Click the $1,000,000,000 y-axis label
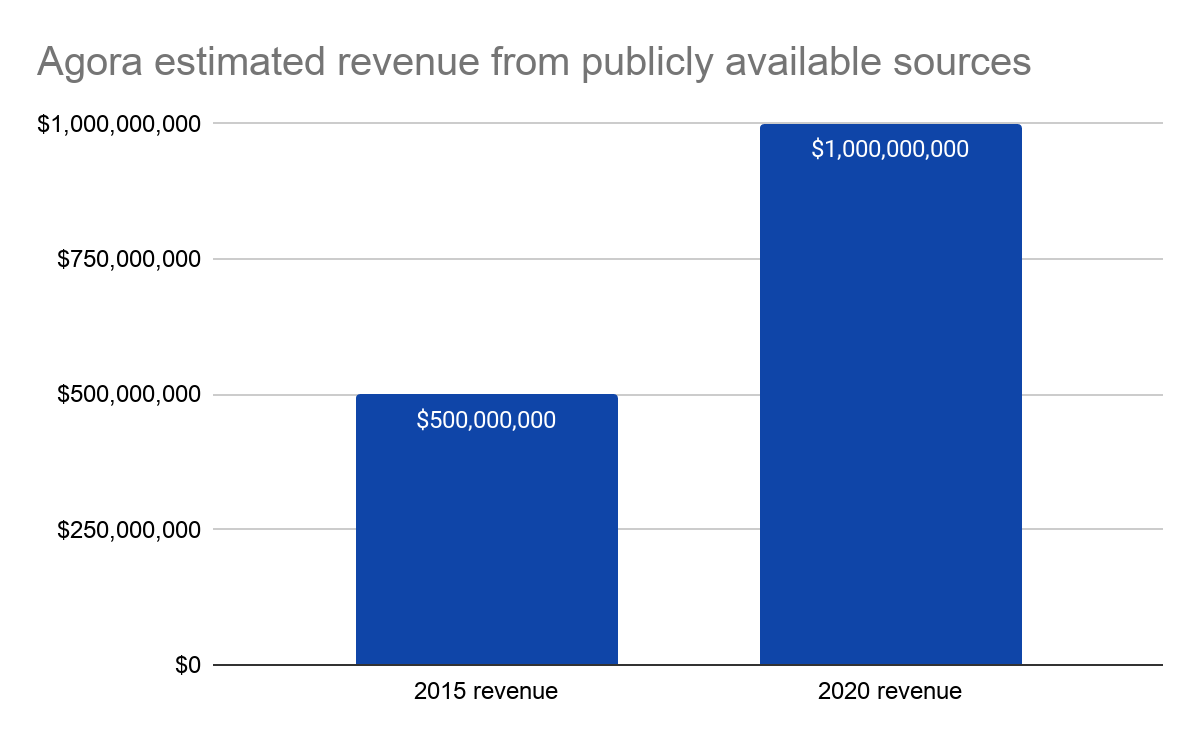The image size is (1200, 742). click(119, 124)
